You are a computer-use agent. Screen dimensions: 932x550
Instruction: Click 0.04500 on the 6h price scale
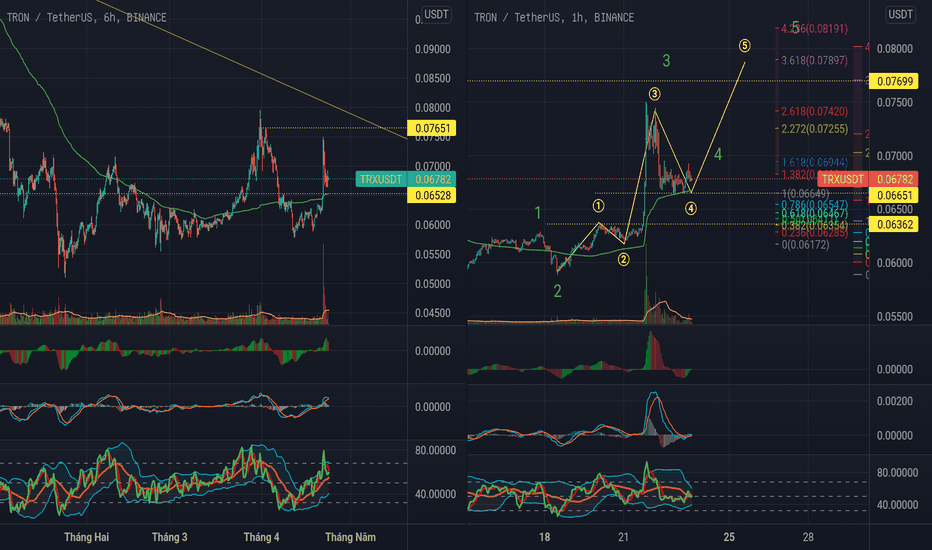click(x=432, y=313)
